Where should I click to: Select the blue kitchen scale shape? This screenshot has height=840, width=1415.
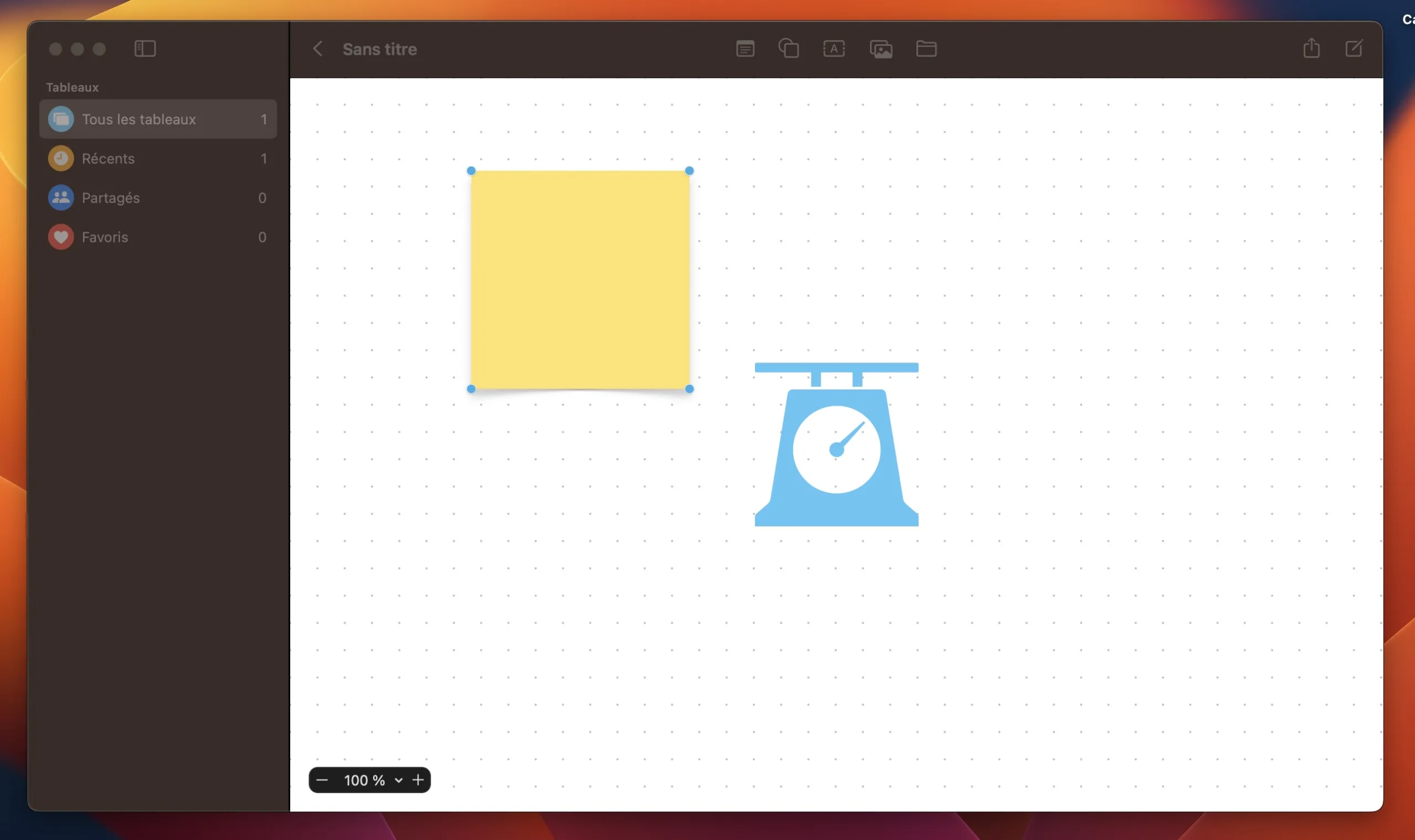(x=836, y=444)
